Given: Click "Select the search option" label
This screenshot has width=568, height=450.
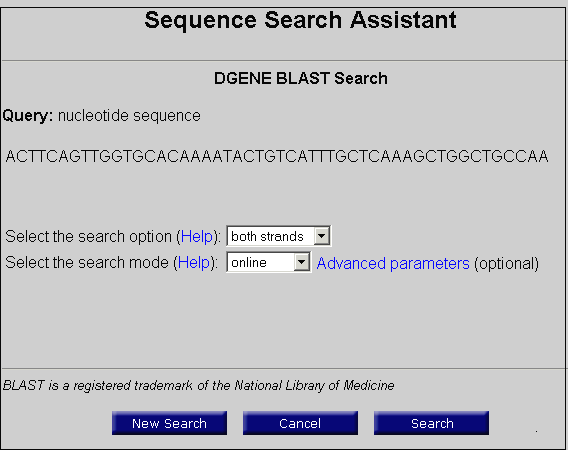Looking at the screenshot, I should coord(88,237).
